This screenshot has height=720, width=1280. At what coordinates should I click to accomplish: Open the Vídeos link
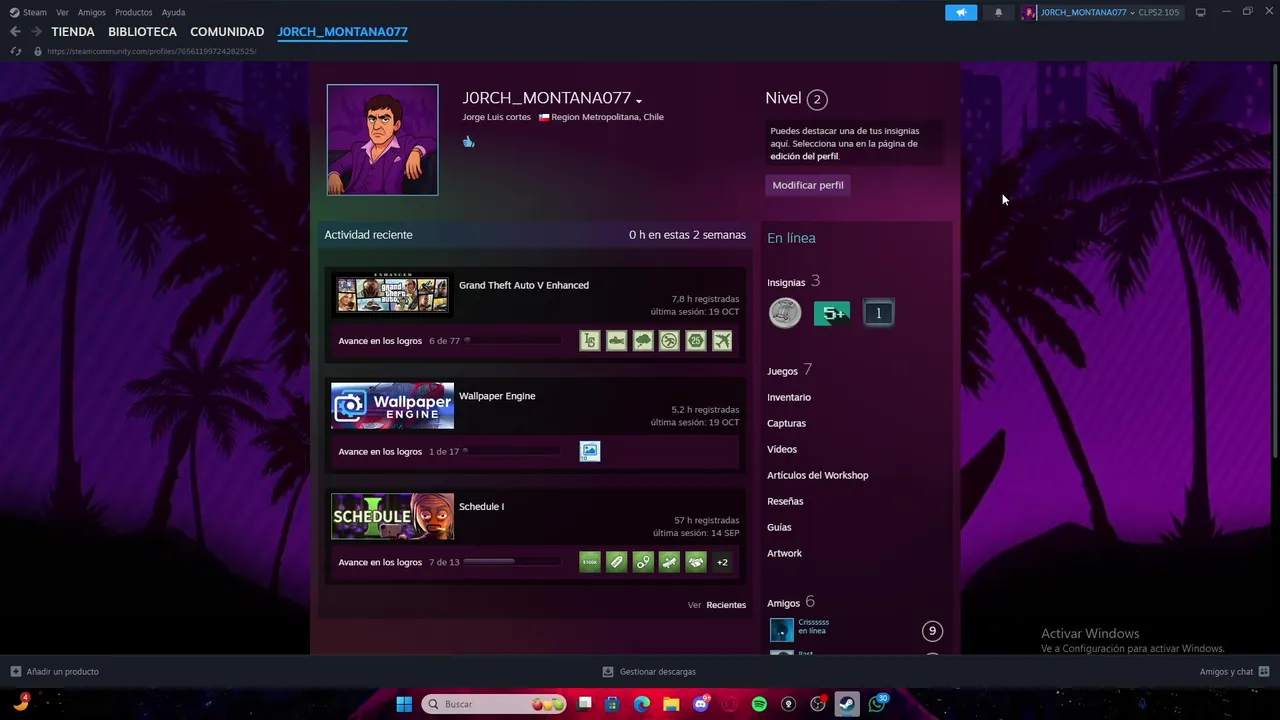pyautogui.click(x=782, y=449)
